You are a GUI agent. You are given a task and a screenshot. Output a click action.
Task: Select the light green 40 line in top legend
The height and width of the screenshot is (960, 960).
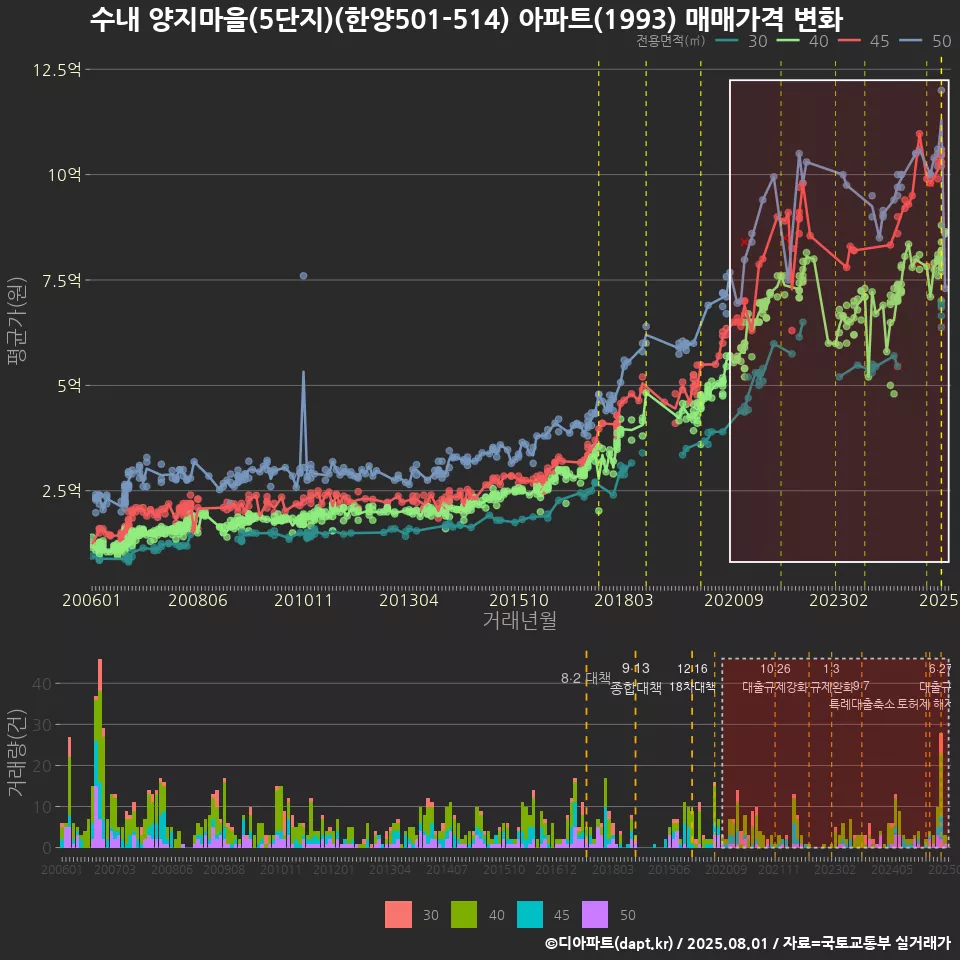[x=789, y=41]
